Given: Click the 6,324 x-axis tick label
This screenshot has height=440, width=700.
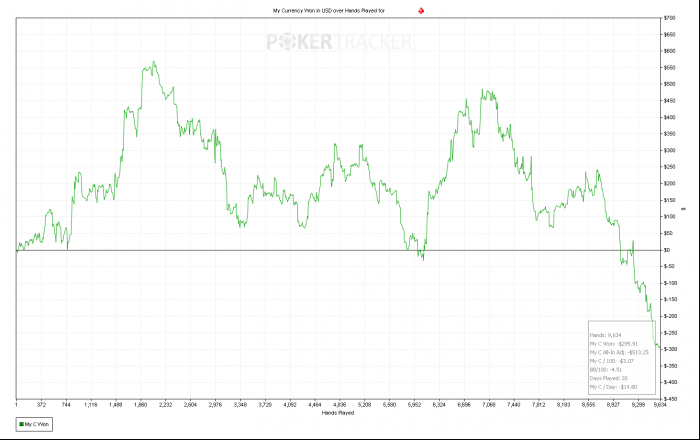Looking at the screenshot, I should 439,405.
